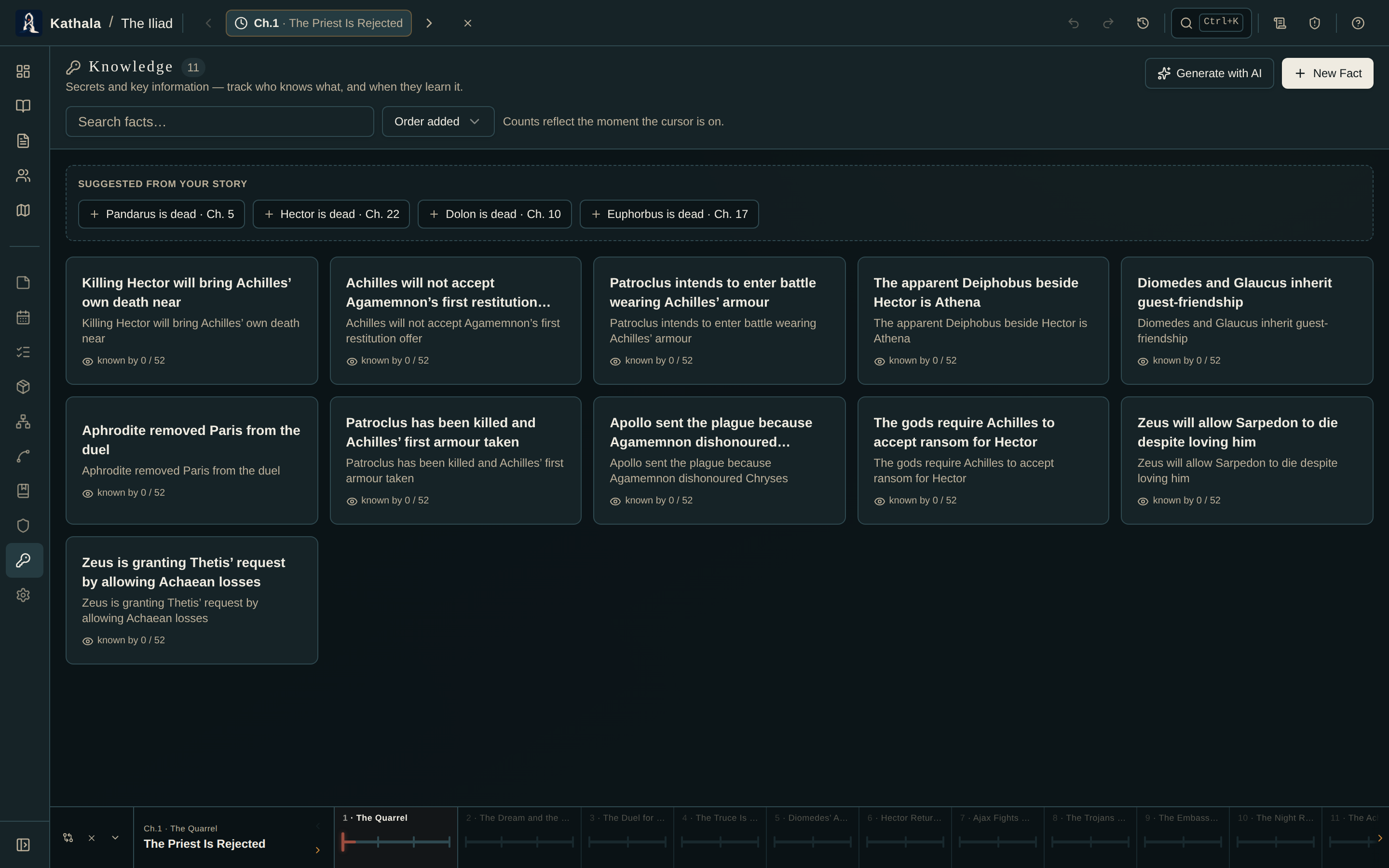Image resolution: width=1389 pixels, height=868 pixels.
Task: Click in the Search facts field
Action: (220, 122)
